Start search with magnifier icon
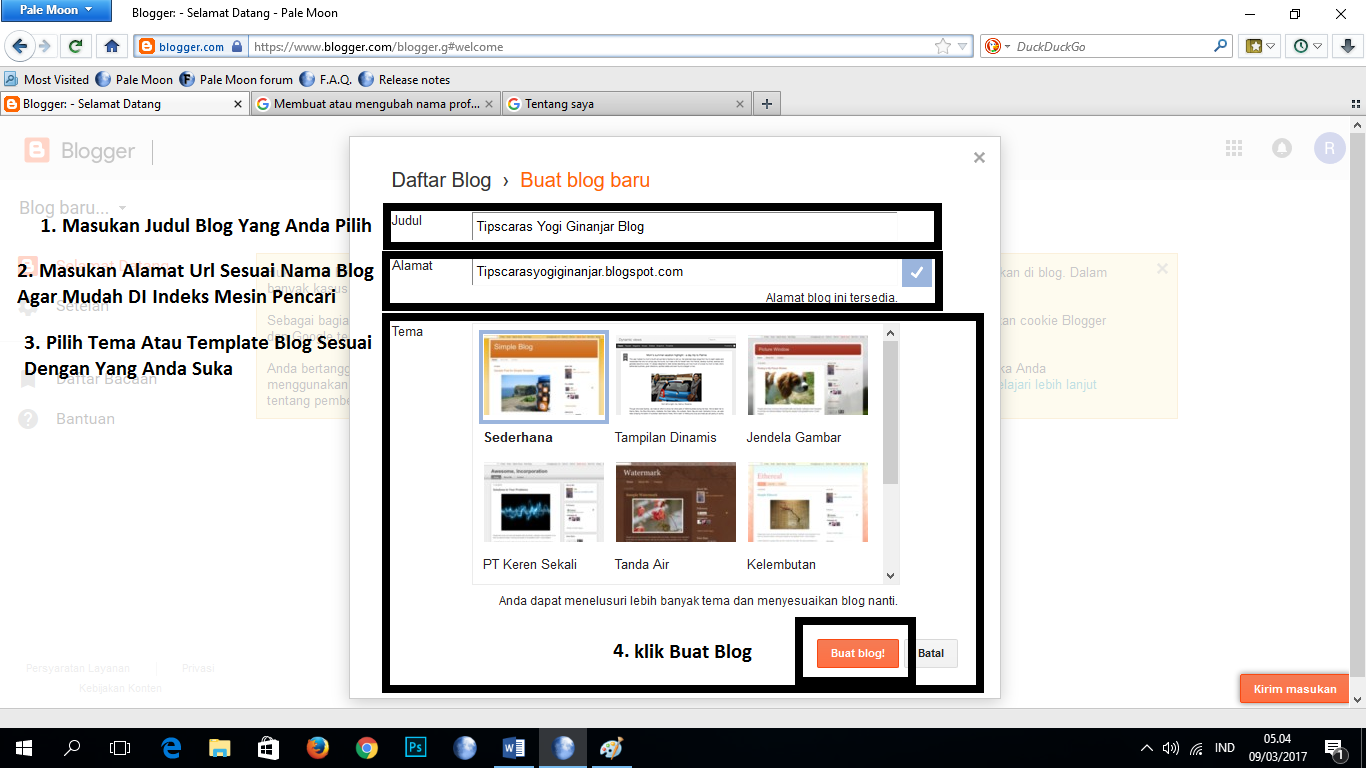This screenshot has height=768, width=1366. pyautogui.click(x=1220, y=46)
